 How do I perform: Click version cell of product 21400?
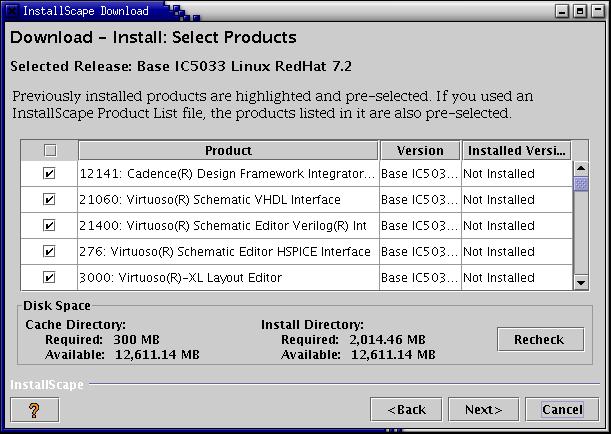tap(420, 226)
